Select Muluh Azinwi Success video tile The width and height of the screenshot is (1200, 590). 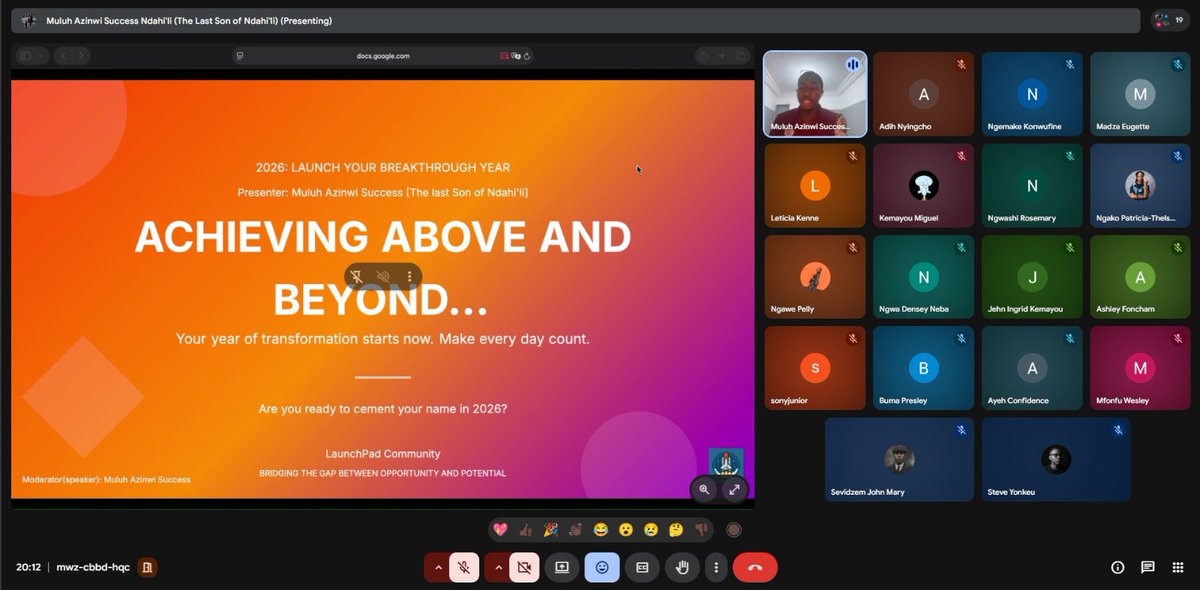pos(815,93)
